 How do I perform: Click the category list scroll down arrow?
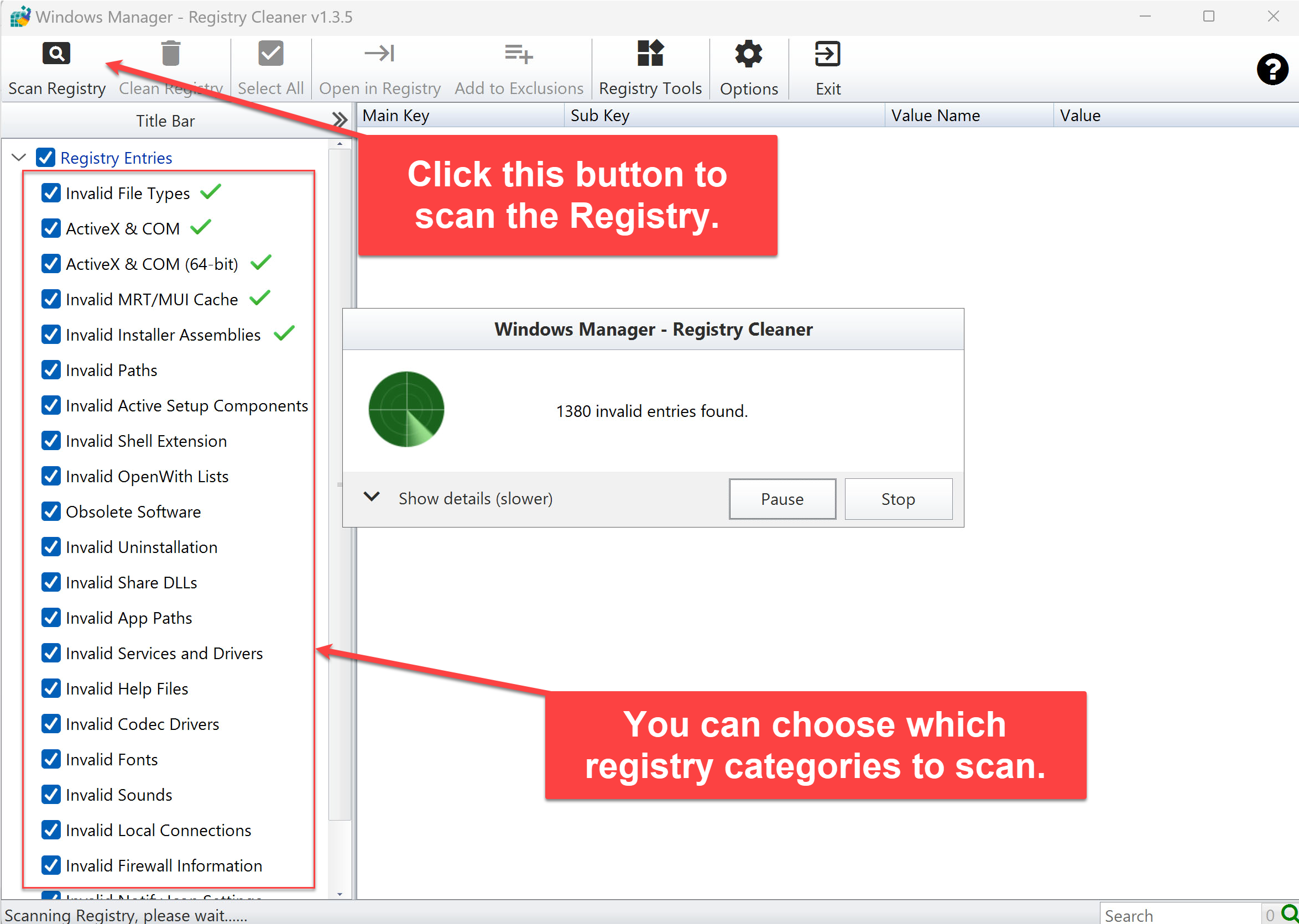coord(340,894)
